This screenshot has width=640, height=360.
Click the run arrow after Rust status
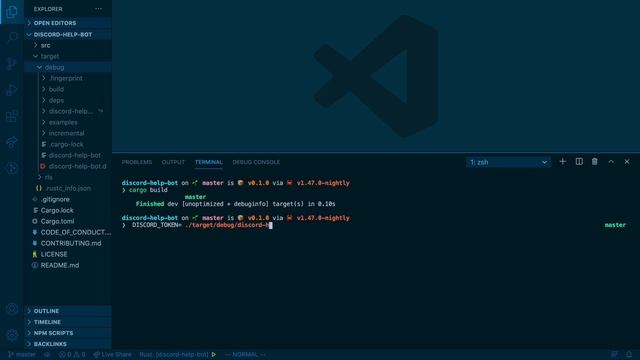point(213,354)
